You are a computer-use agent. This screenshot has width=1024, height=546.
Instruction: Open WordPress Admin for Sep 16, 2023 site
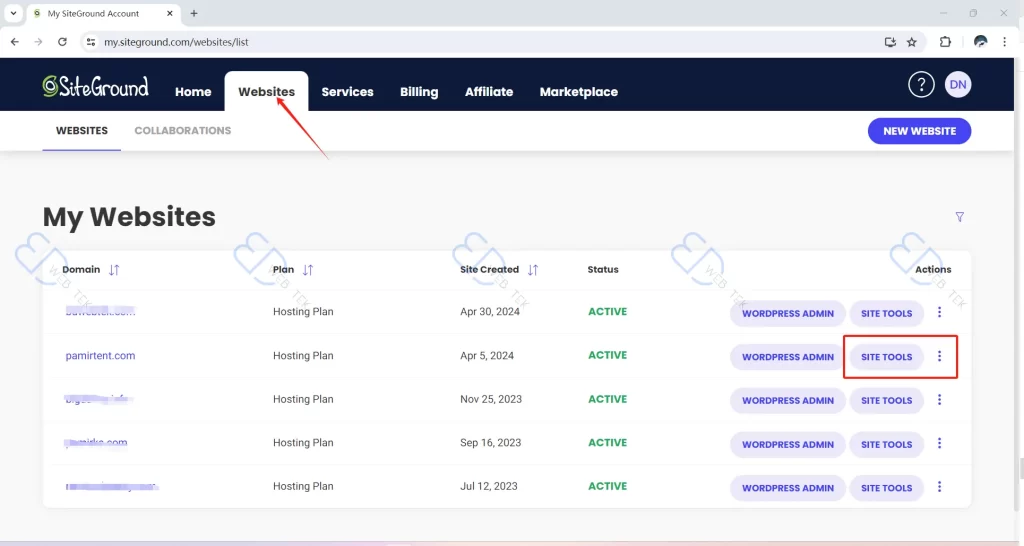[x=788, y=444]
